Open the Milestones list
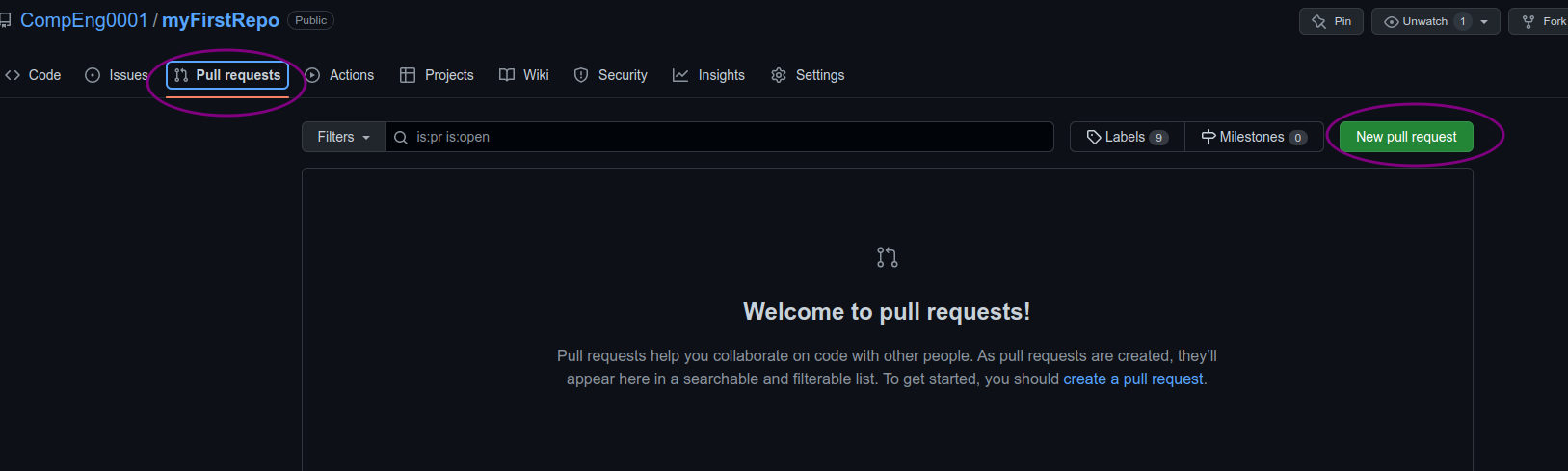This screenshot has height=471, width=1568. pyautogui.click(x=1253, y=137)
